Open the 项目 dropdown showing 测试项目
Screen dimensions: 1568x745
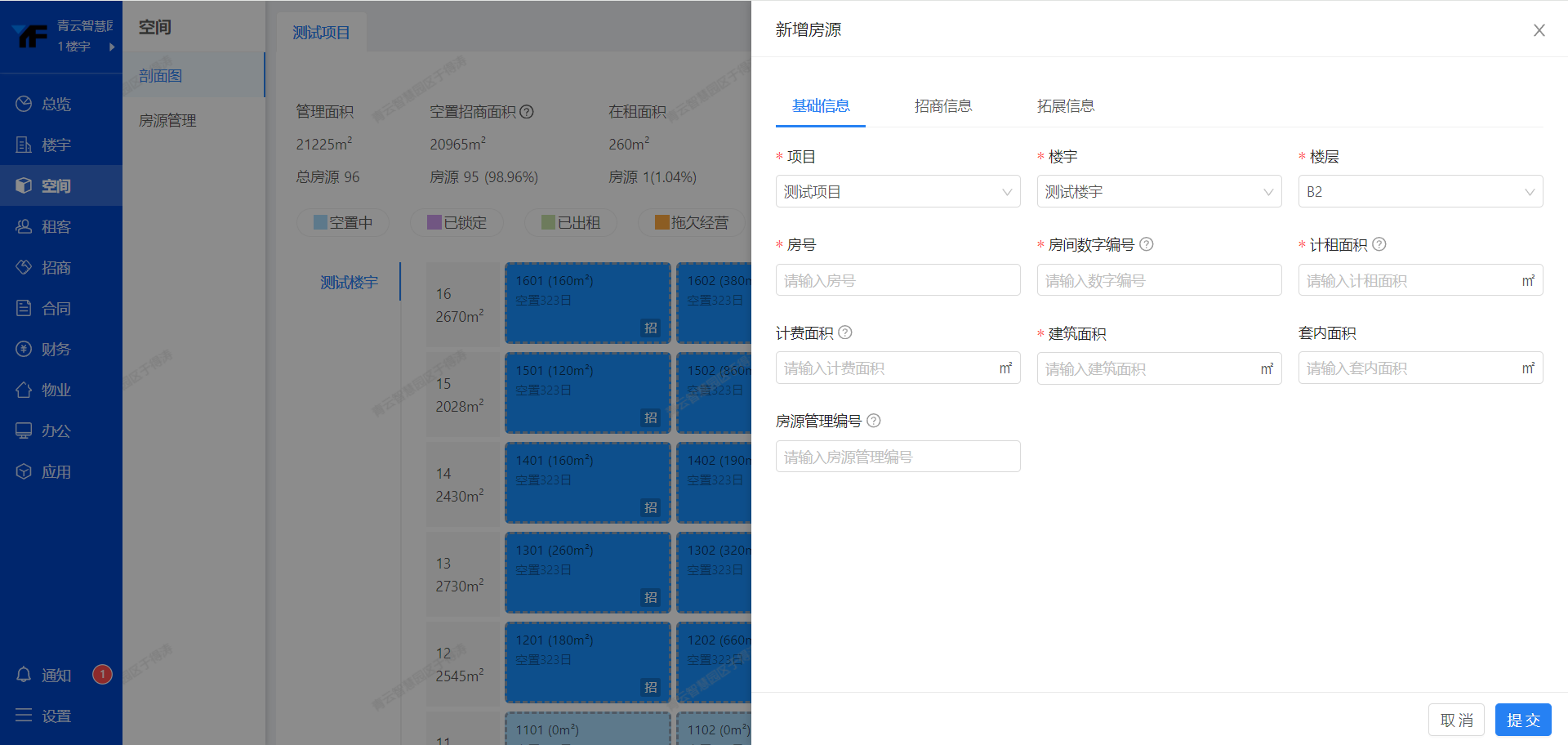pyautogui.click(x=898, y=192)
